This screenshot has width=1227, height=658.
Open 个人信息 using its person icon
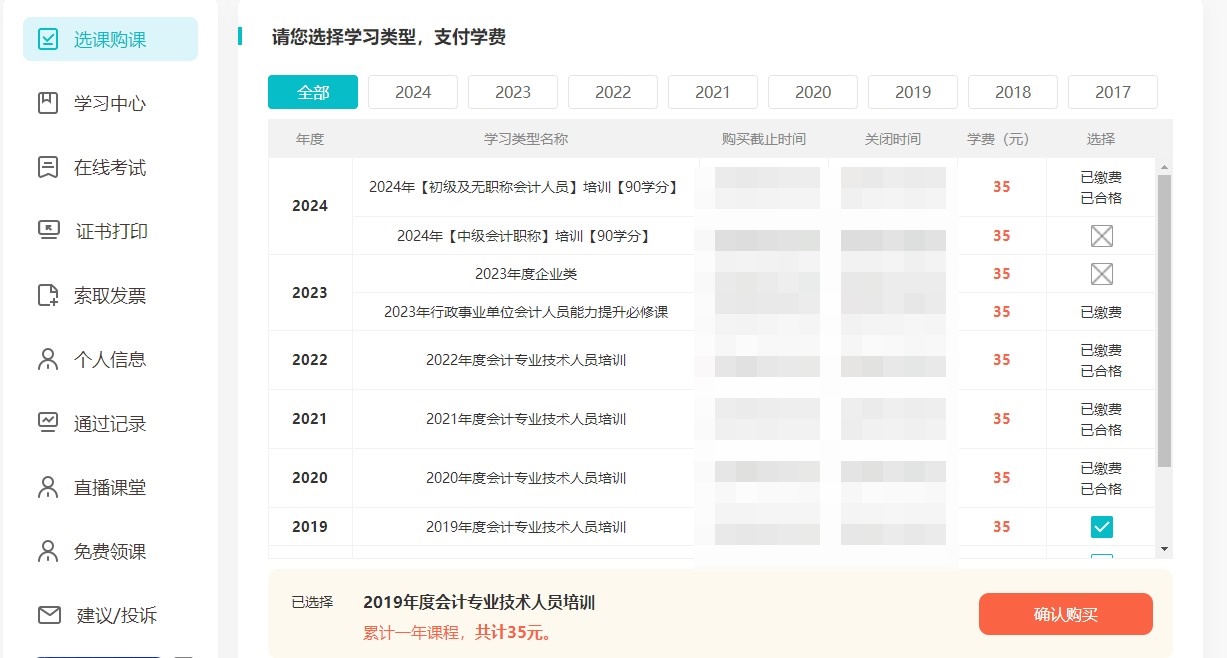[x=48, y=359]
